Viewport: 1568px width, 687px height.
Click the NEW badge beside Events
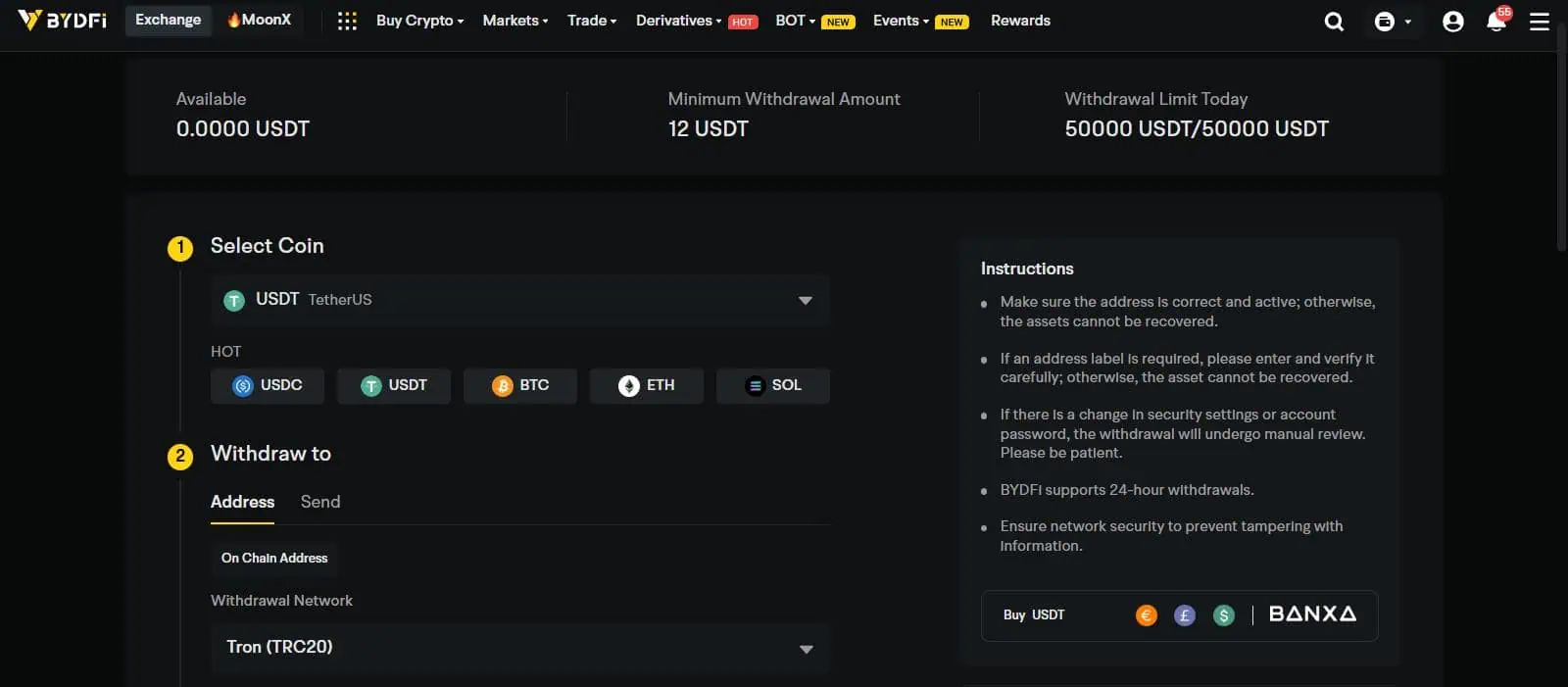(952, 22)
